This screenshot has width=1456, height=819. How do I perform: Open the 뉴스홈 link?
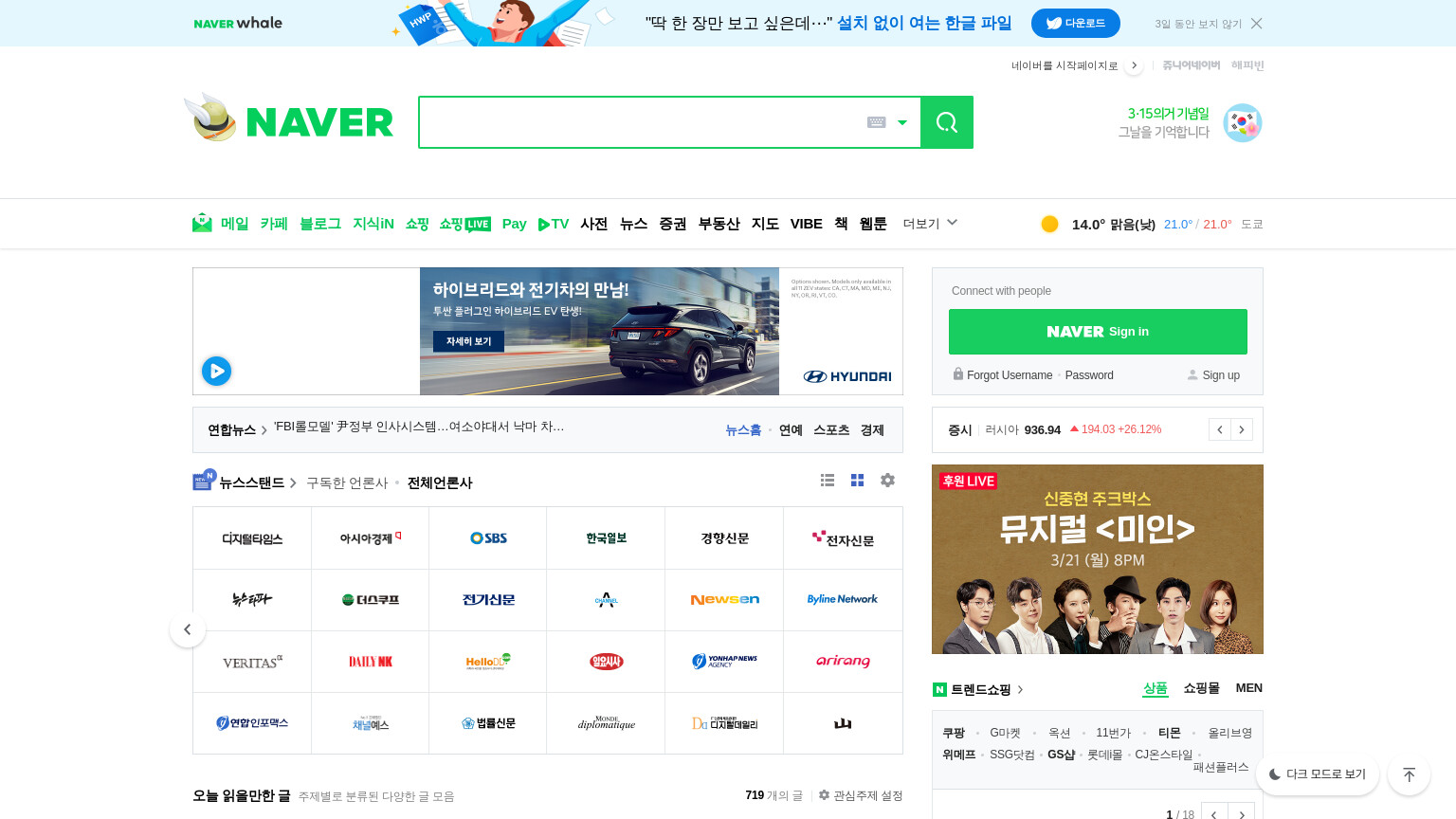click(x=743, y=429)
